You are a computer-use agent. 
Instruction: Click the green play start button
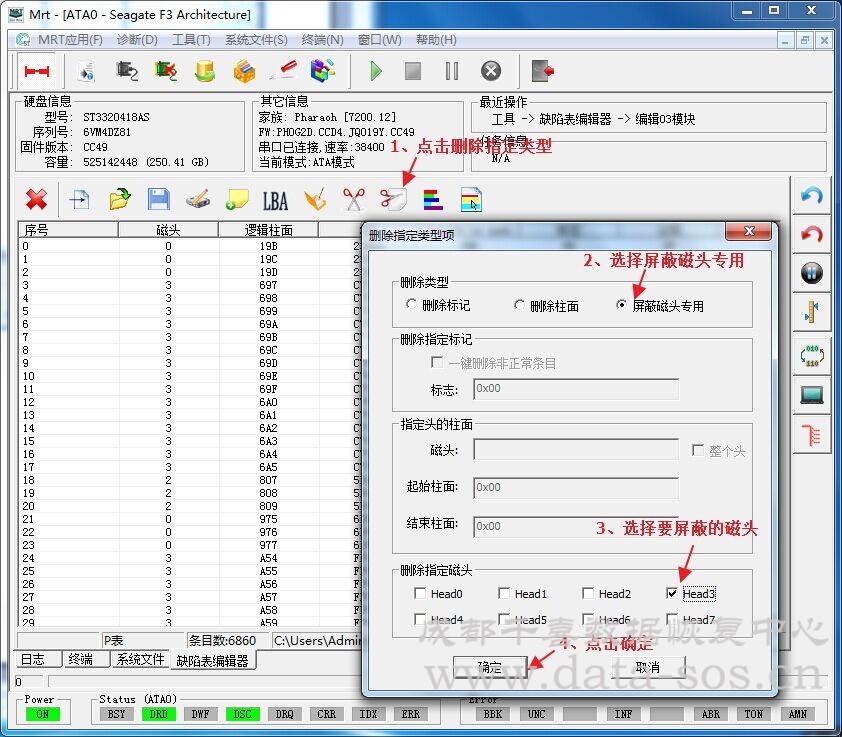point(376,71)
